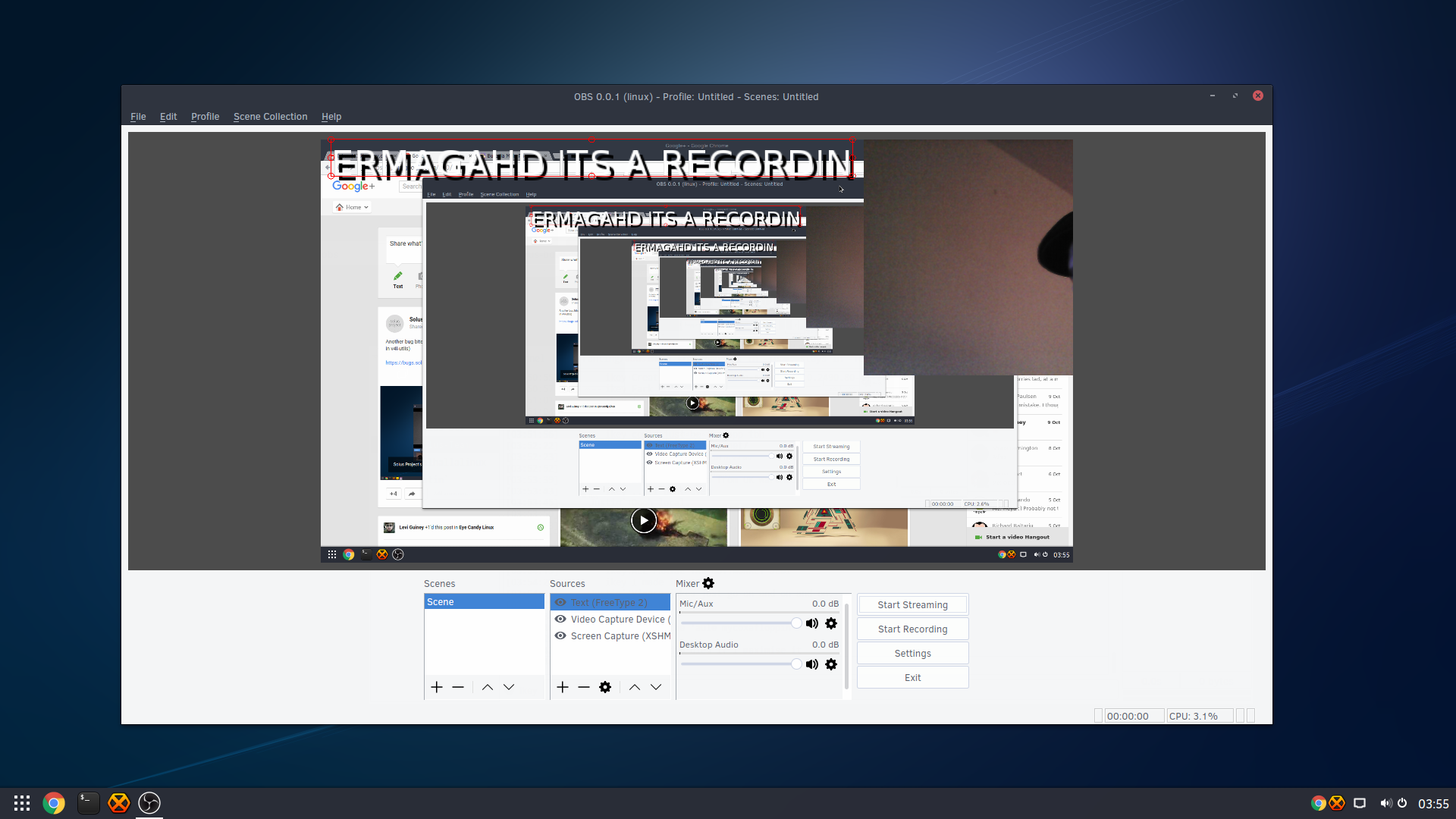Image resolution: width=1456 pixels, height=819 pixels.
Task: Mute the Desktop Audio speaker icon
Action: point(812,664)
